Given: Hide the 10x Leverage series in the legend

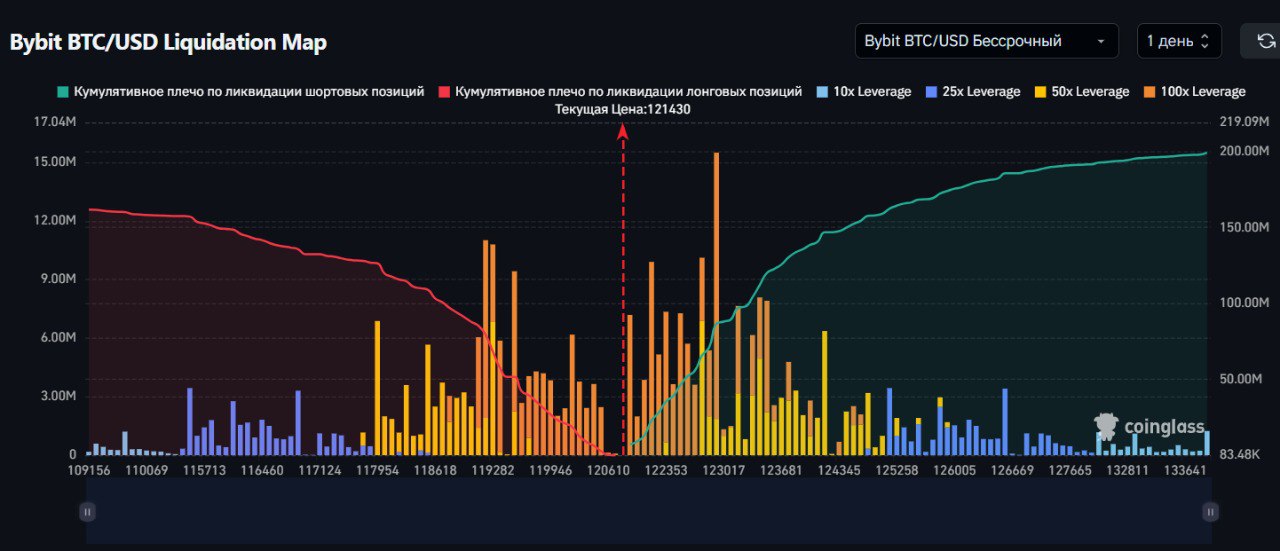Looking at the screenshot, I should pos(864,92).
